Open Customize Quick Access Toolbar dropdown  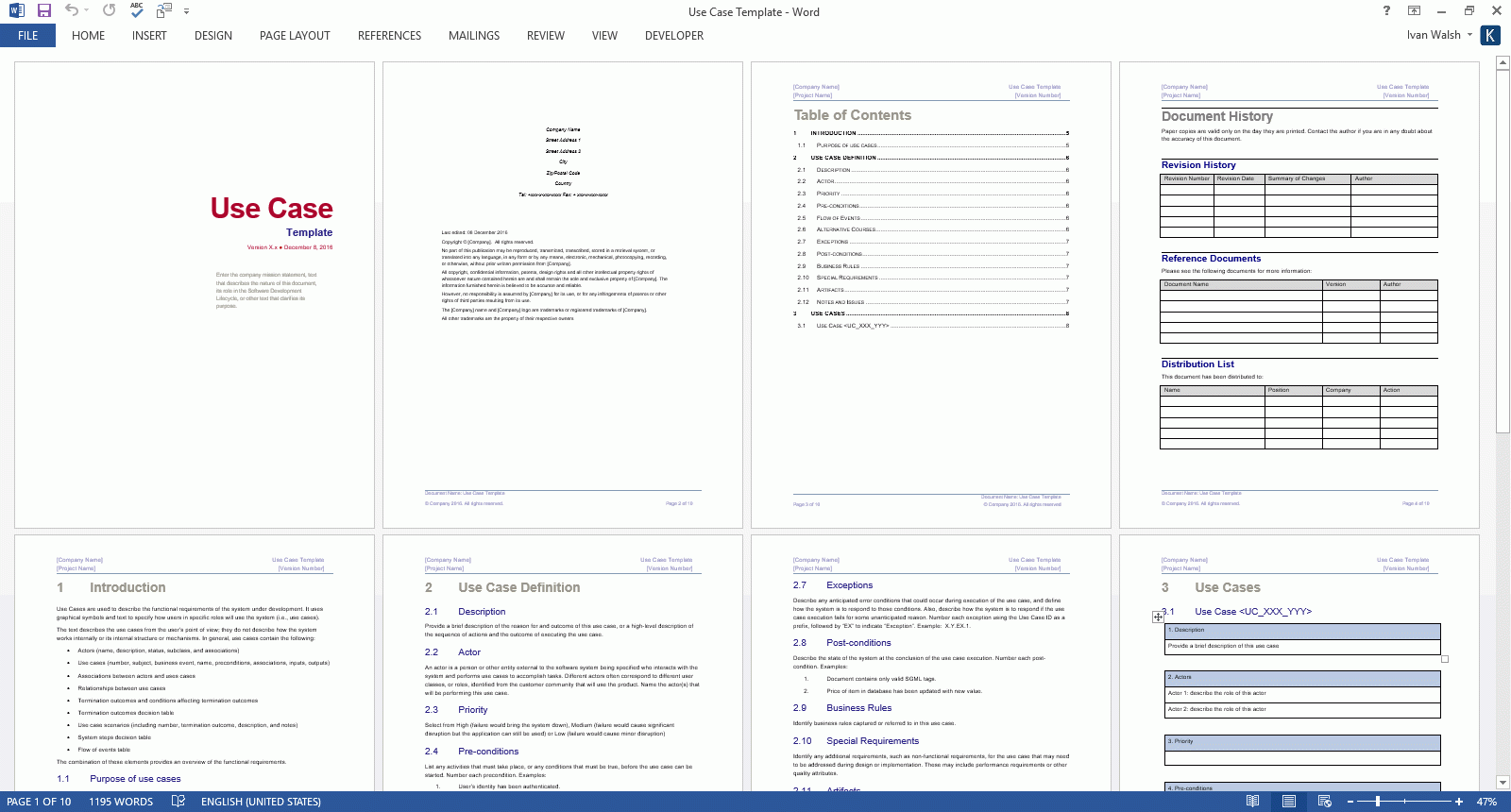click(x=186, y=11)
